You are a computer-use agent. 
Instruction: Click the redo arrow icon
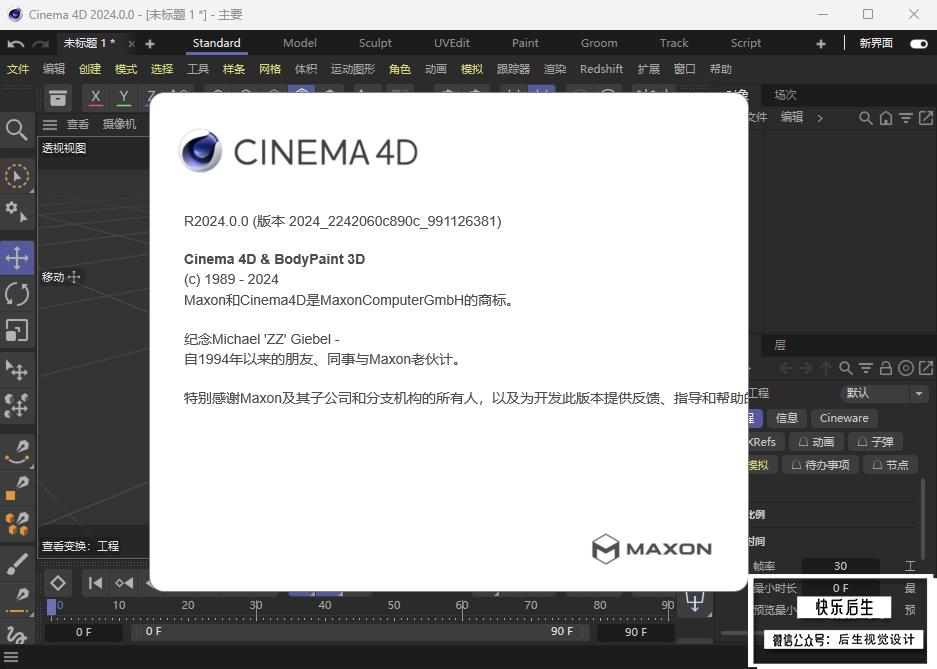[x=41, y=44]
